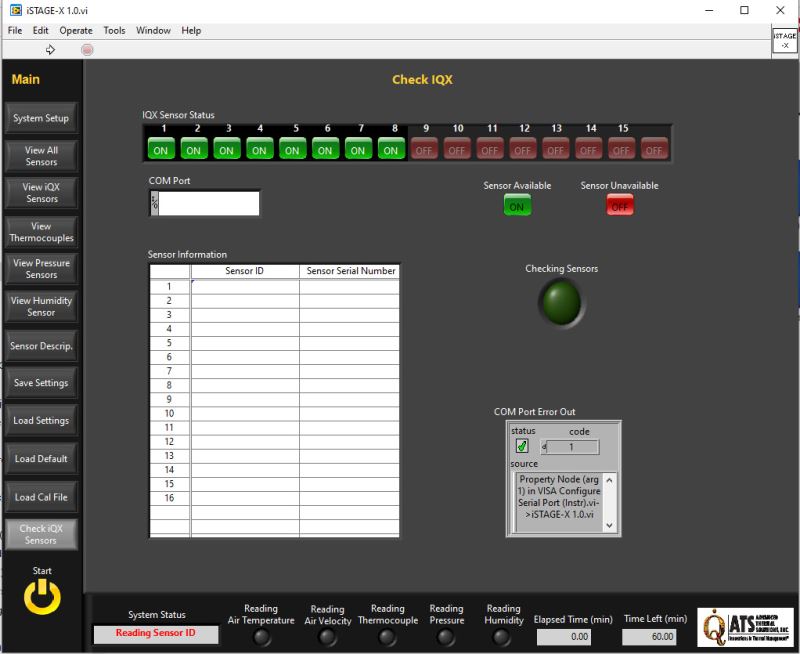Click the View Pressure Sensors button

[x=41, y=269]
